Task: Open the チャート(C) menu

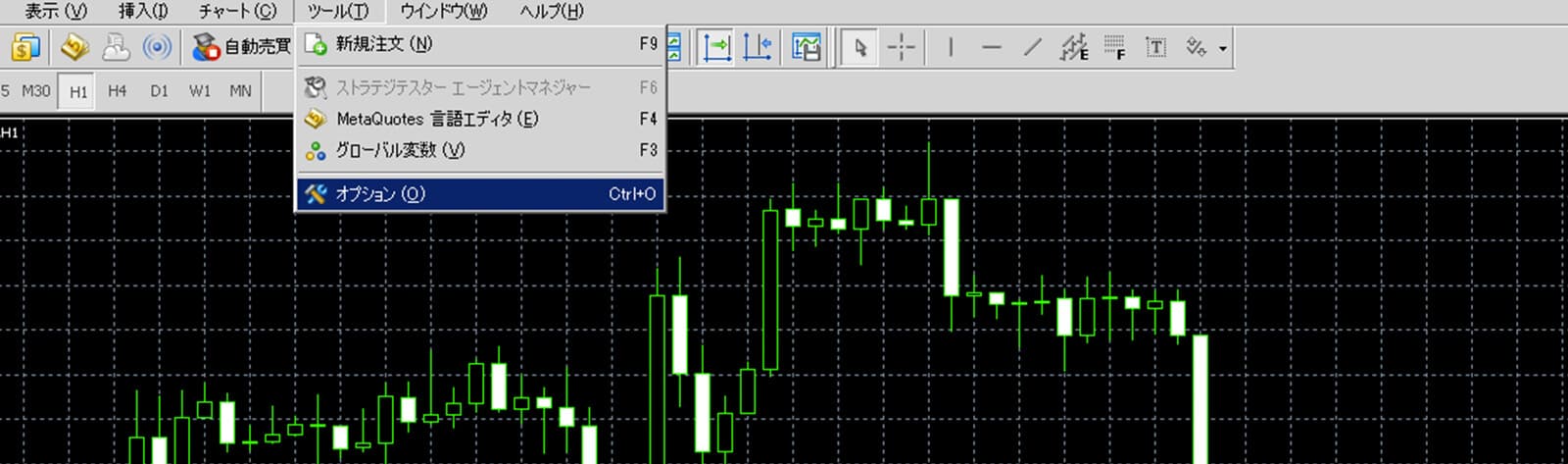Action: tap(237, 12)
